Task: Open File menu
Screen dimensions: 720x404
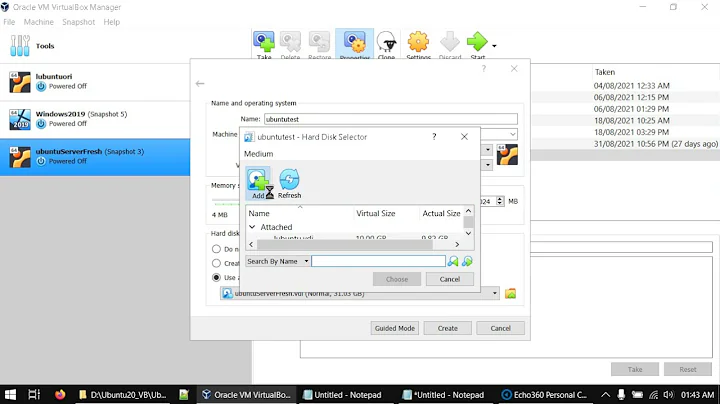Action: click(x=9, y=22)
